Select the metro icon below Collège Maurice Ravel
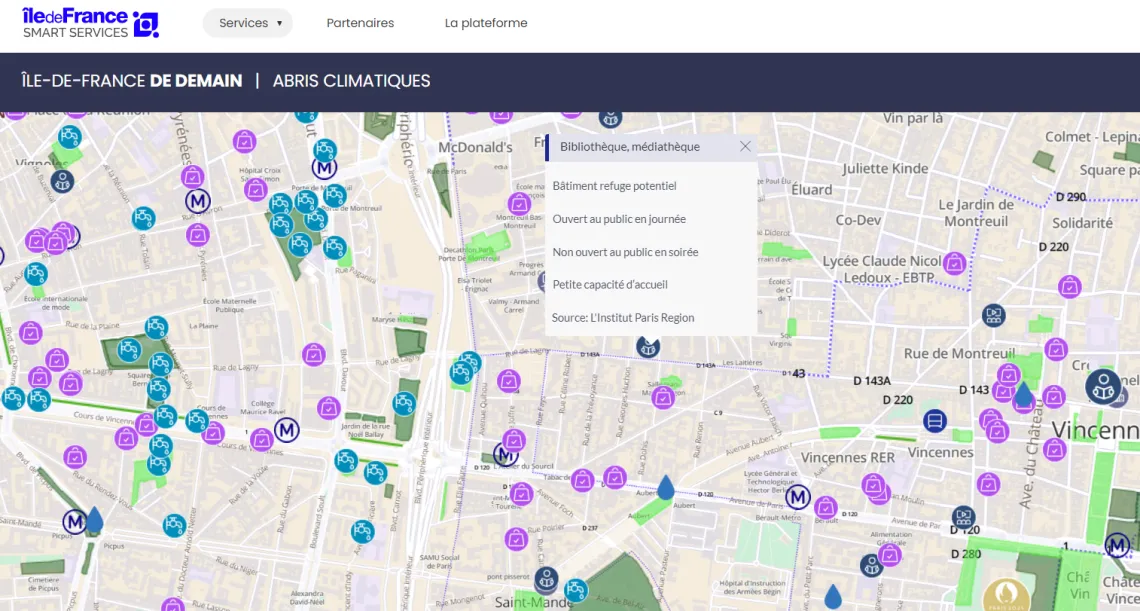The width and height of the screenshot is (1140, 611). (287, 430)
